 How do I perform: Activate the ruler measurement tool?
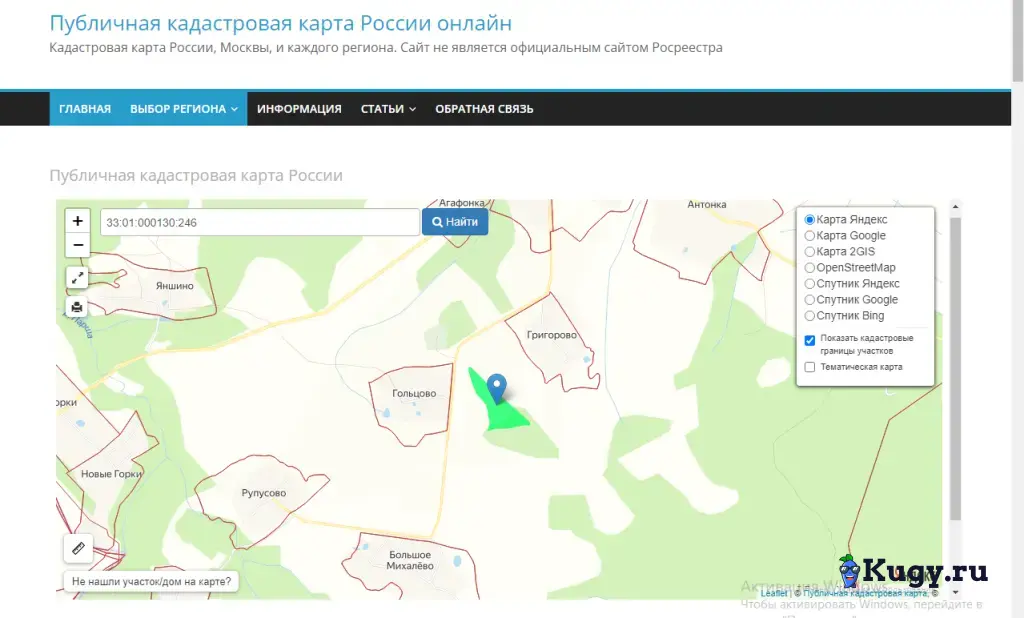pos(78,548)
